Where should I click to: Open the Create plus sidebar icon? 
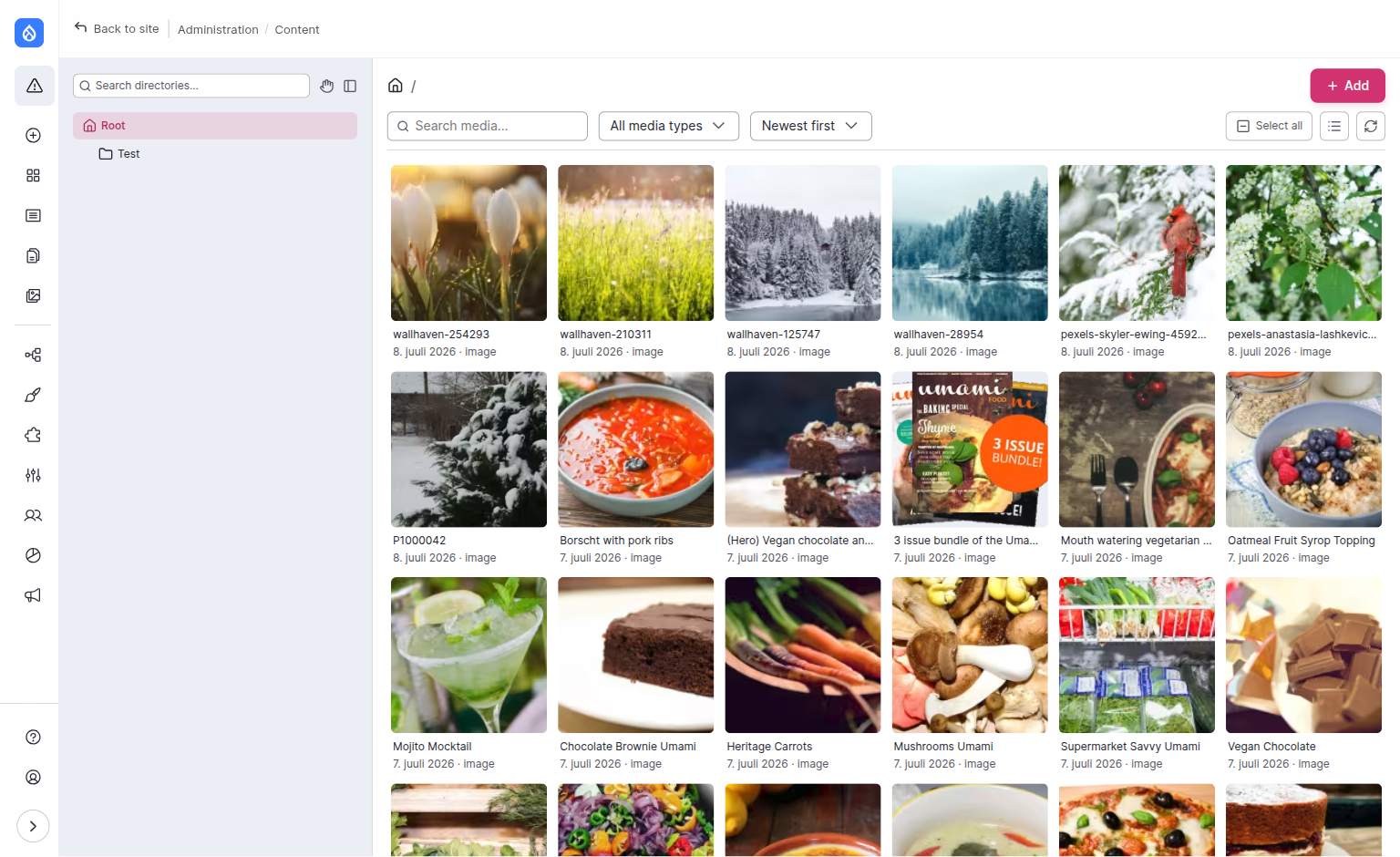(34, 135)
